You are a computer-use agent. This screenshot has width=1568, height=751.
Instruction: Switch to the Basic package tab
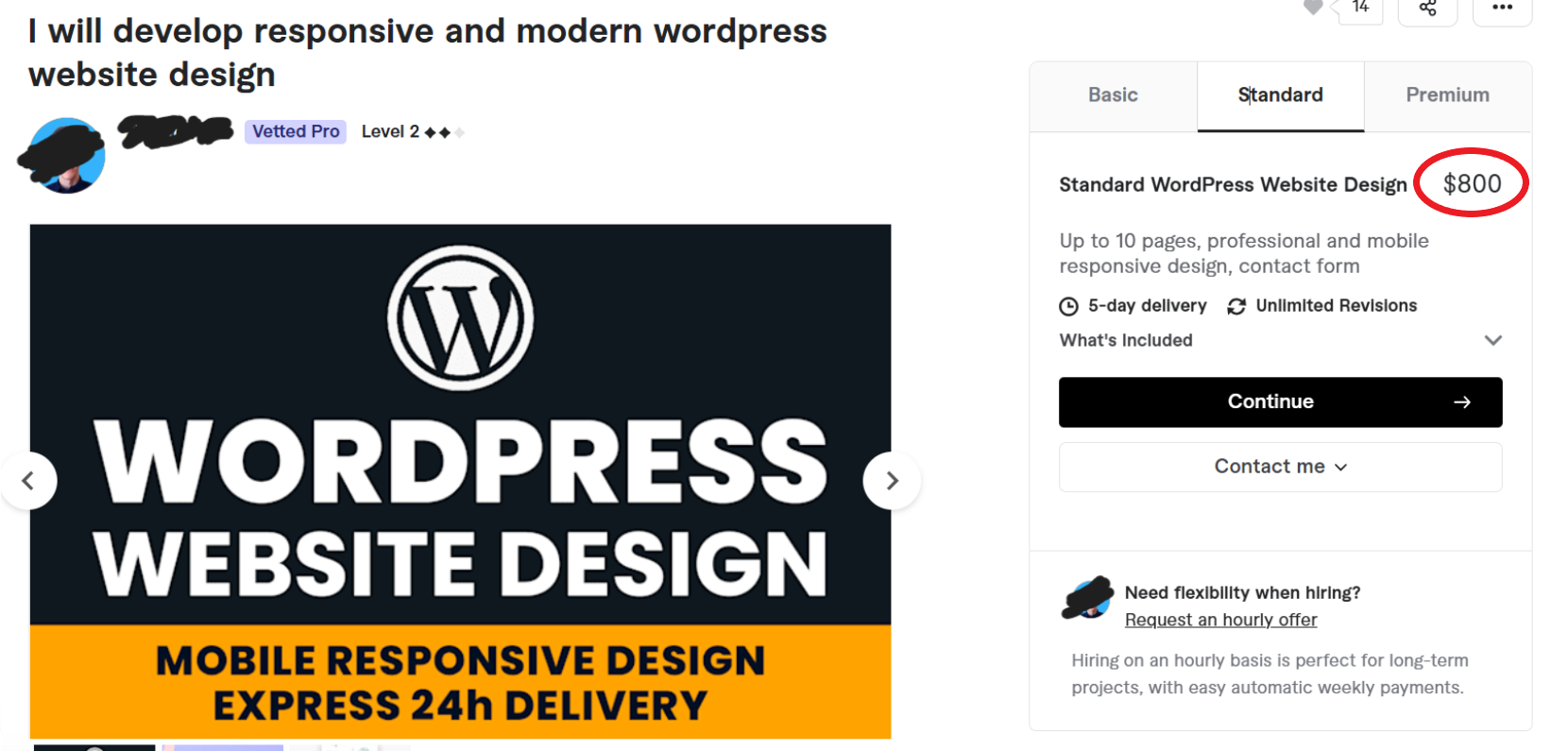coord(1113,95)
